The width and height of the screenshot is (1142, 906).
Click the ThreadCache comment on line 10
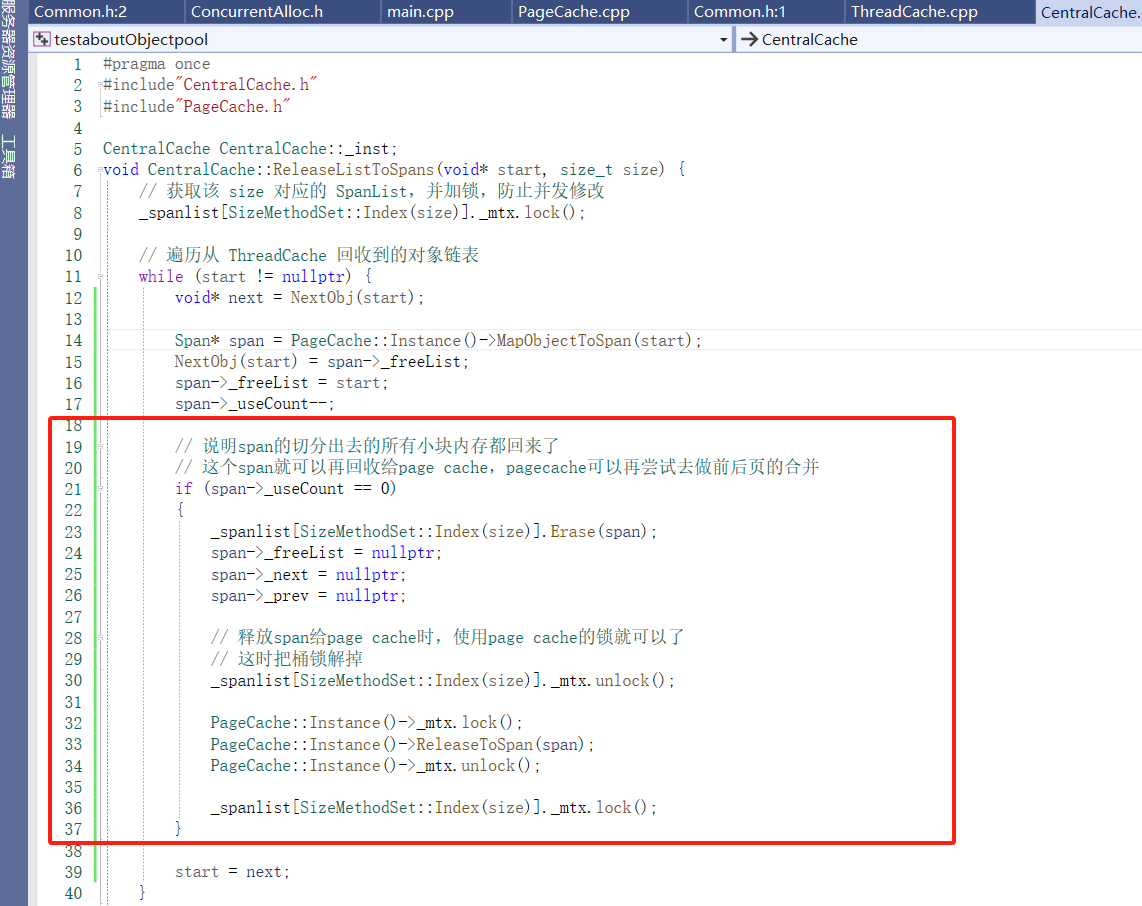[309, 256]
